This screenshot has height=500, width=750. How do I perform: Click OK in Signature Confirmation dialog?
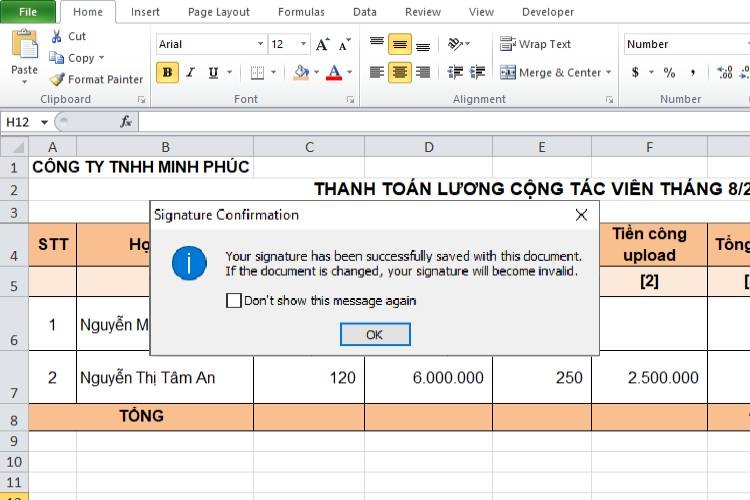[375, 334]
